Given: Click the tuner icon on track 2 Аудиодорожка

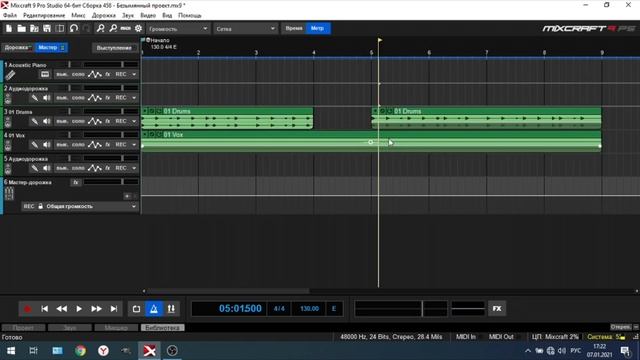Looking at the screenshot, I should click(x=35, y=98).
